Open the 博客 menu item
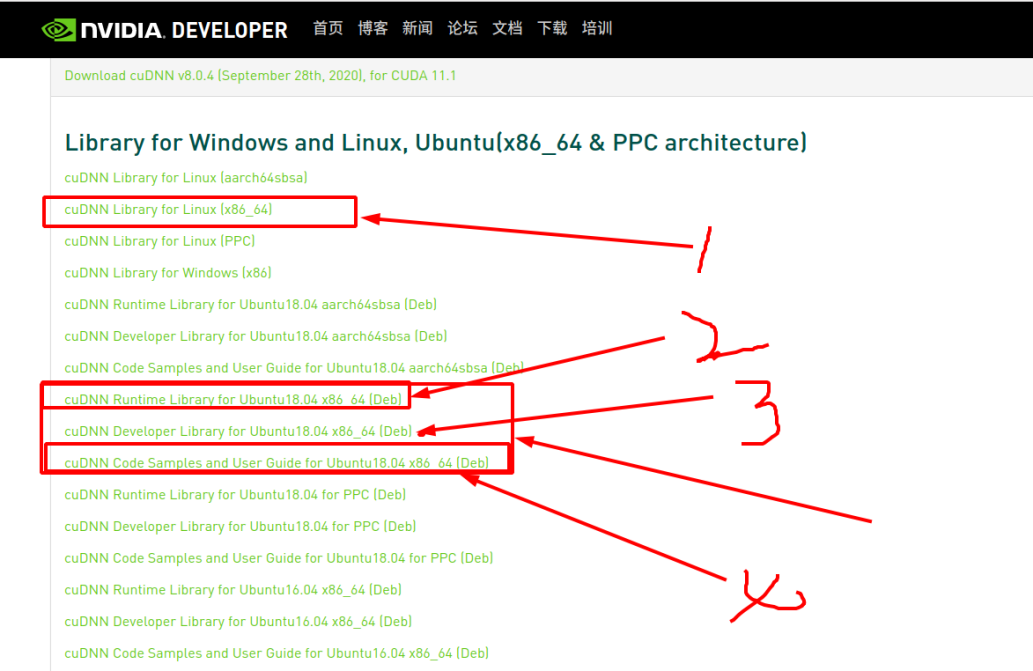Screen dimensions: 1033x671 tap(372, 29)
